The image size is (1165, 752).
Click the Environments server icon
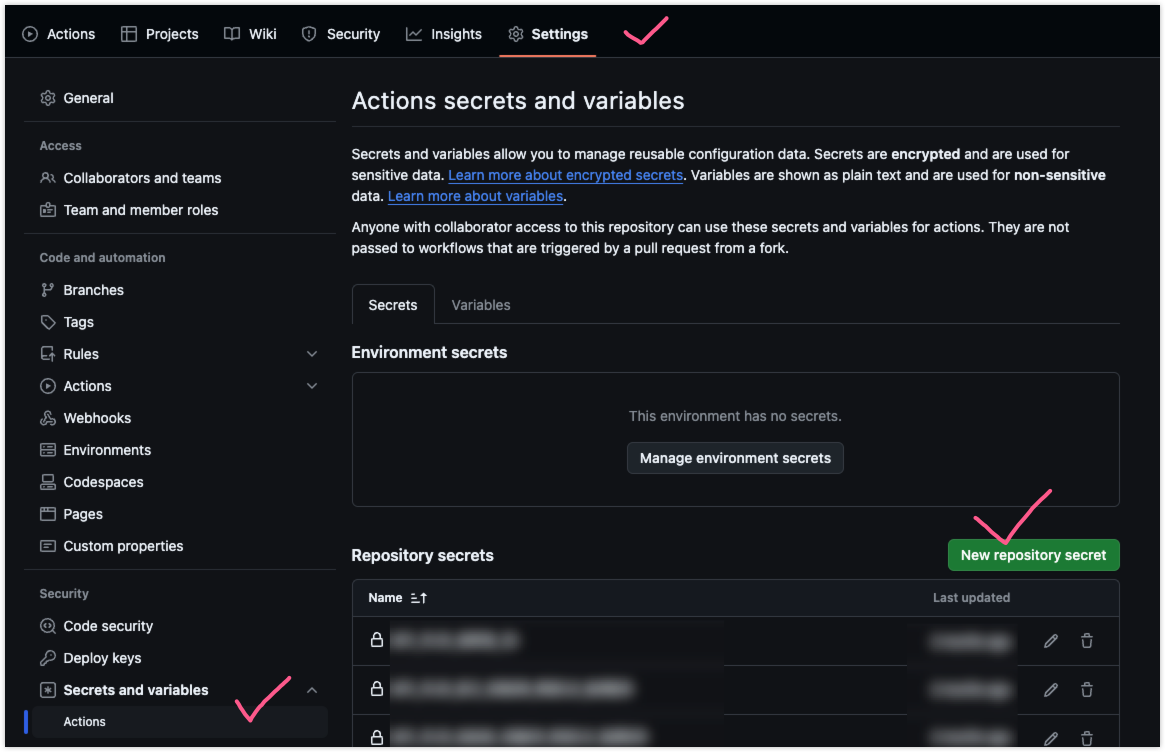coord(48,450)
